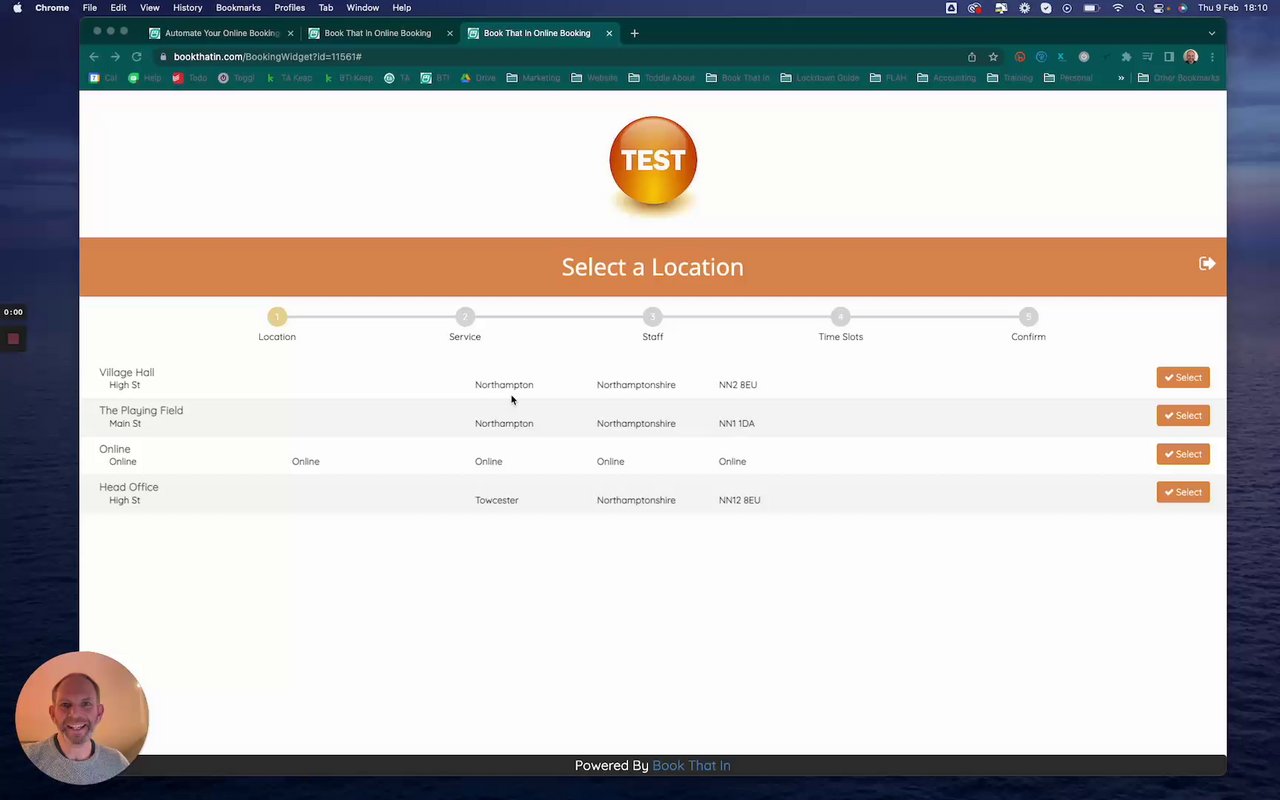Select the Village Hall location
The height and width of the screenshot is (800, 1280).
tap(1183, 377)
